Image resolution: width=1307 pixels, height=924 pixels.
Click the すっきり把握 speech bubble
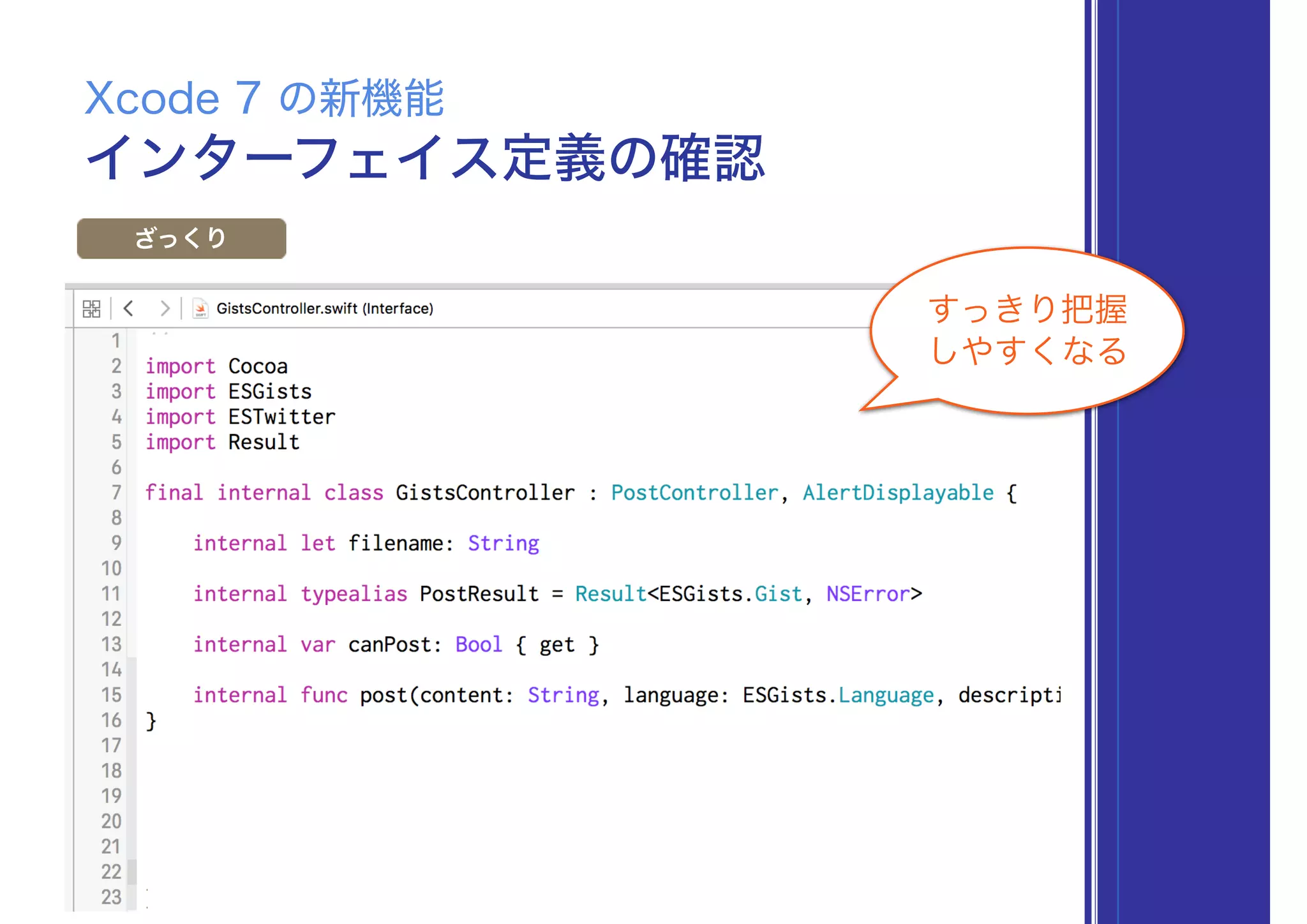[1027, 331]
